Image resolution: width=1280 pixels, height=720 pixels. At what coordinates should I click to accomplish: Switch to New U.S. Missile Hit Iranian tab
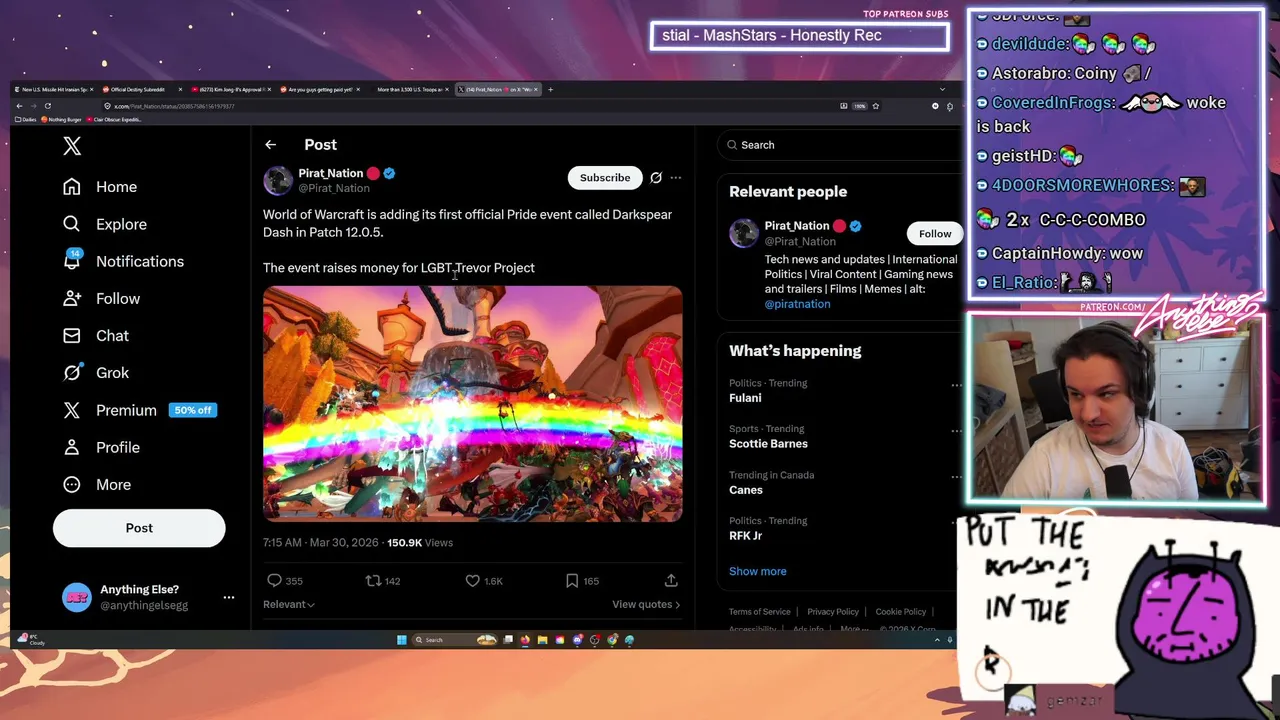click(54, 90)
